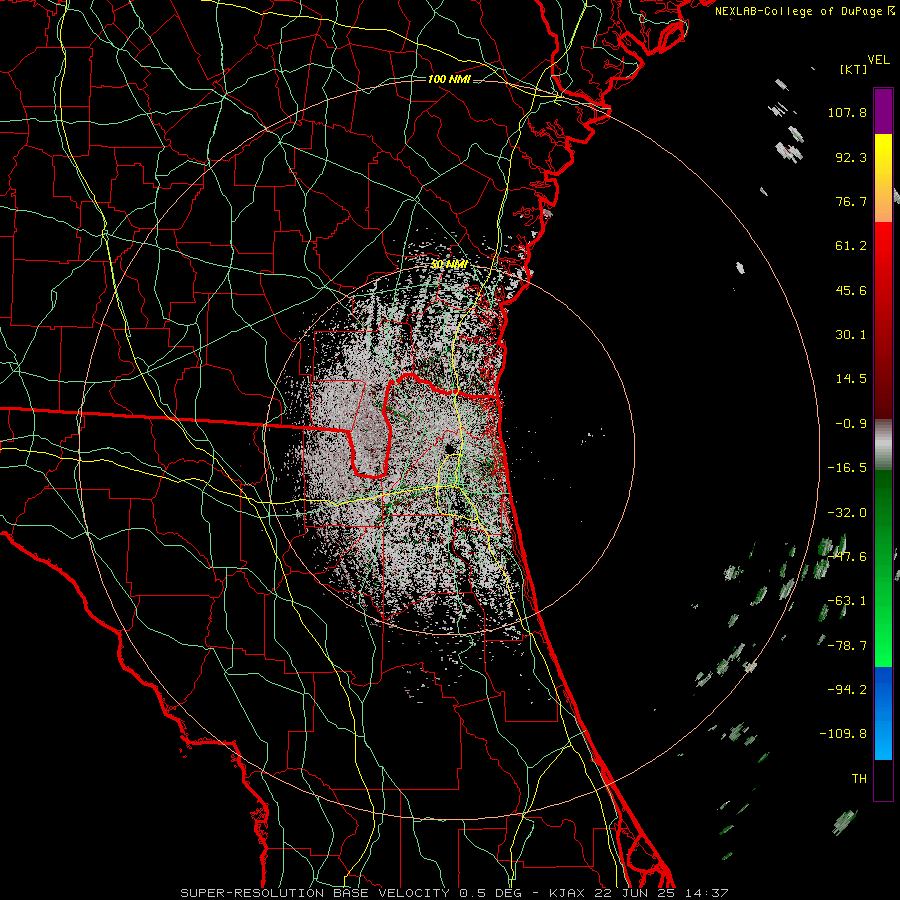Click the 14.5 value on velocity scale

pyautogui.click(x=851, y=379)
